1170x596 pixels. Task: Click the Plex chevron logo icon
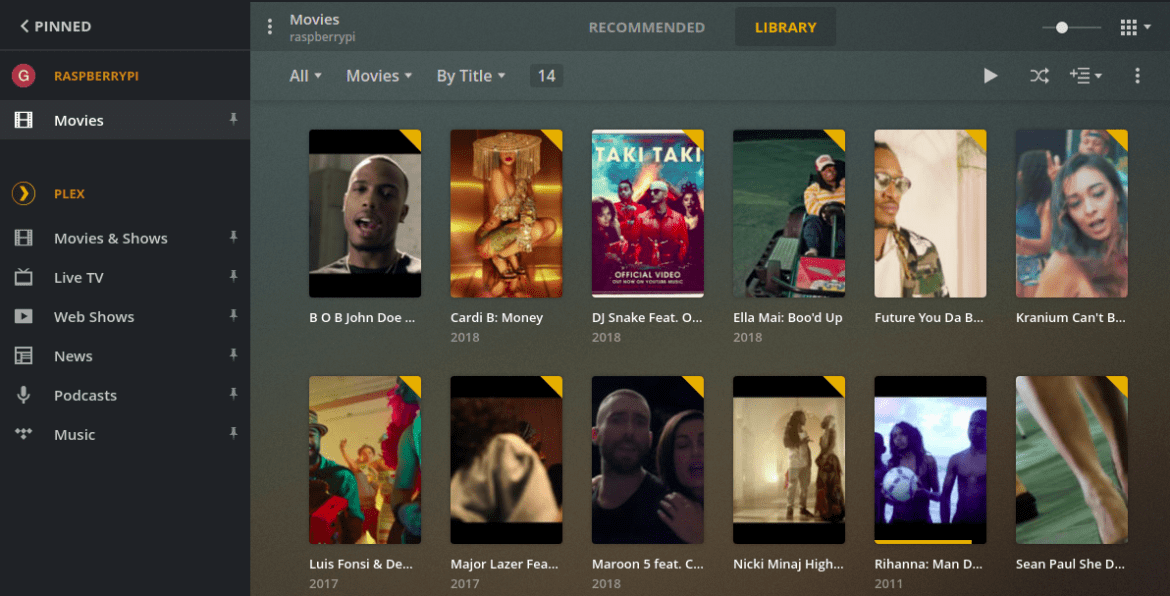pos(24,194)
